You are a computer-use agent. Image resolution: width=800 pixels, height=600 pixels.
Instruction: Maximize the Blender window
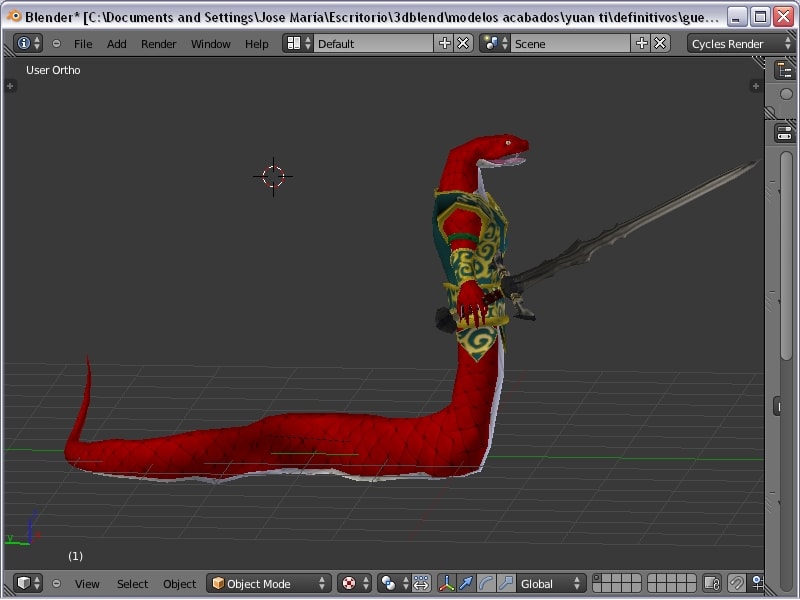760,17
